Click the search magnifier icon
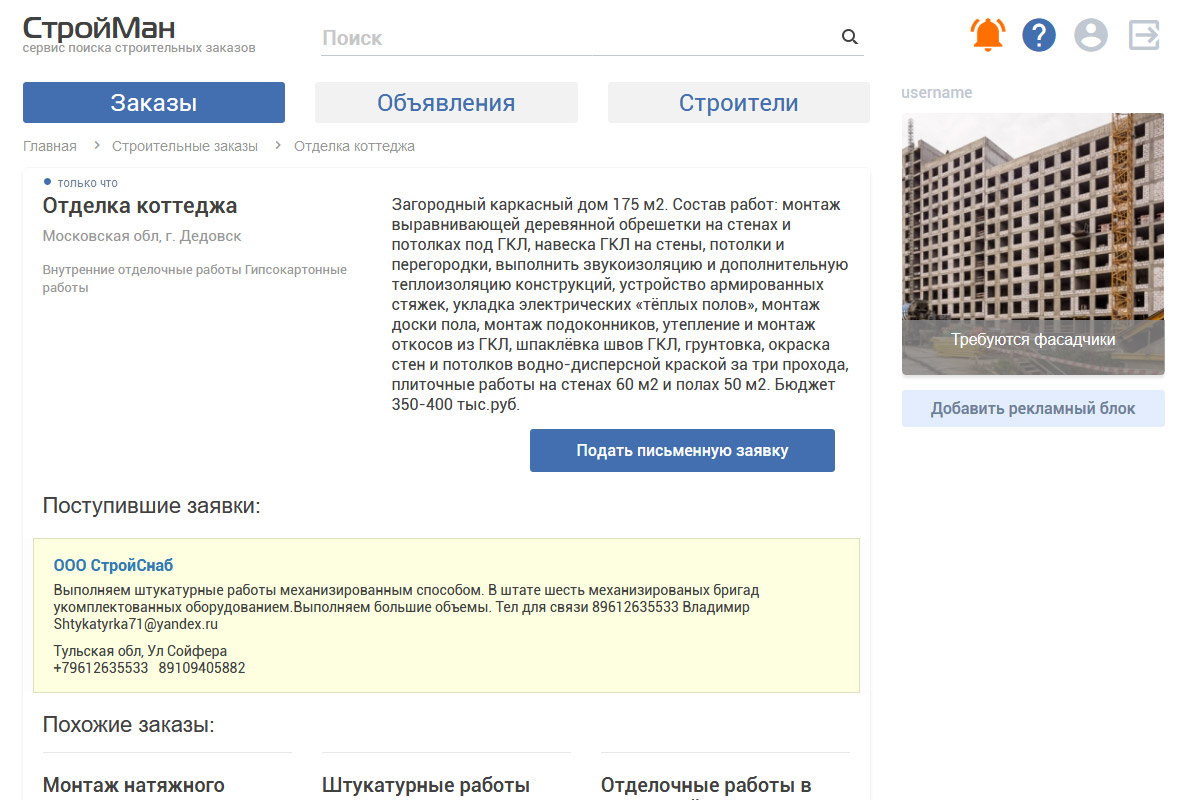The width and height of the screenshot is (1200, 800). (850, 38)
